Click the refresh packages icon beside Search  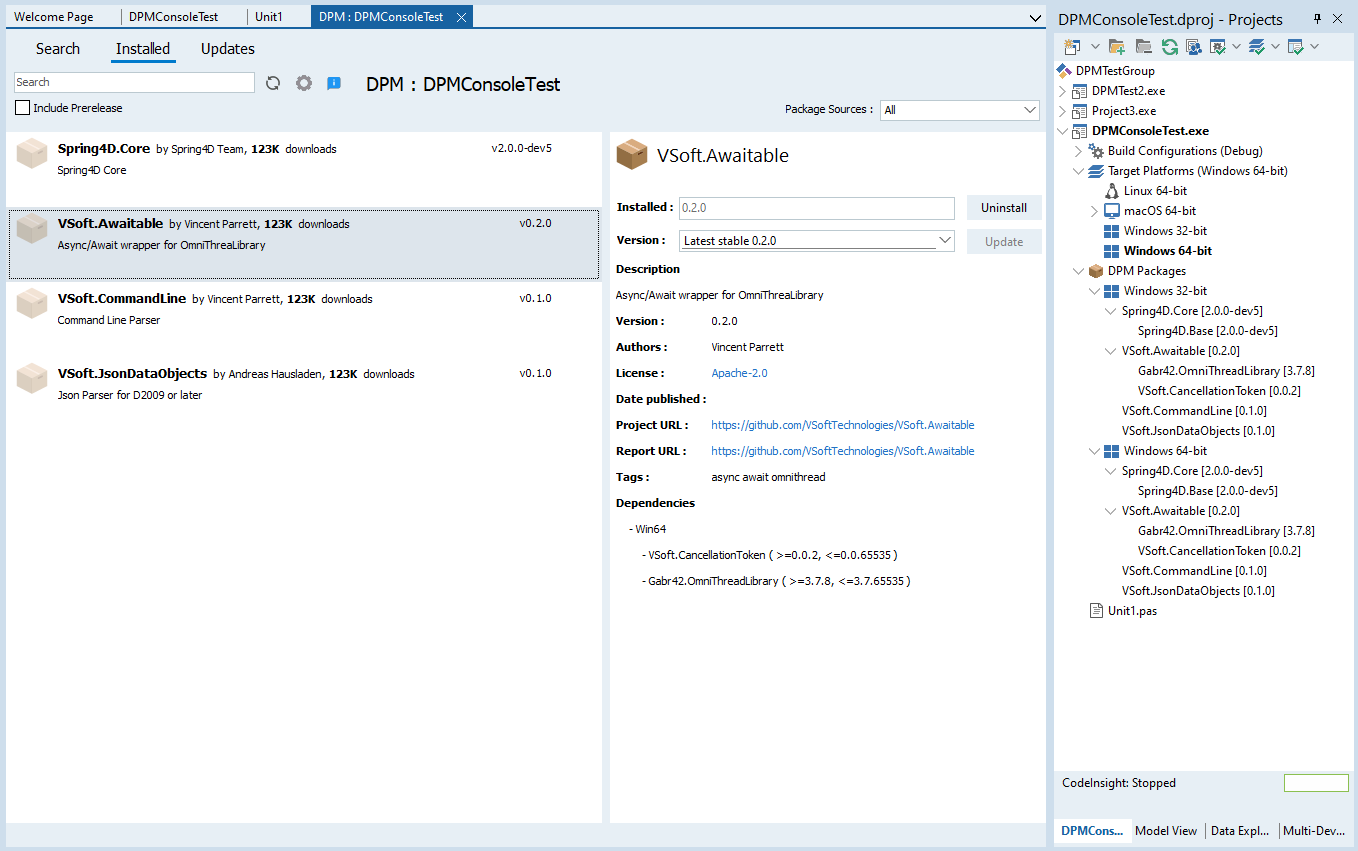(273, 83)
